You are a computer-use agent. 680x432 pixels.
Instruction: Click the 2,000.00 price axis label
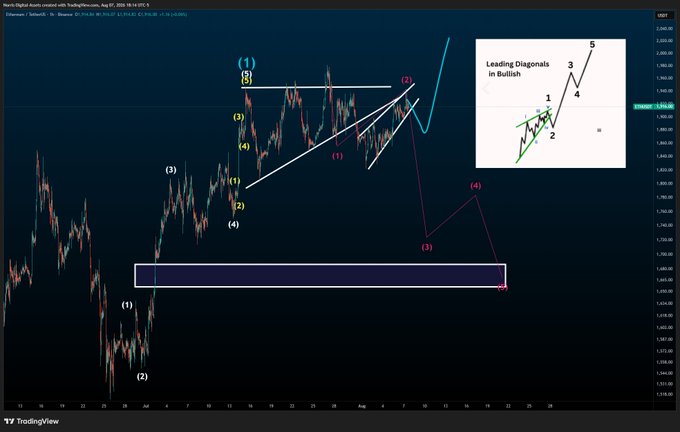tap(664, 53)
